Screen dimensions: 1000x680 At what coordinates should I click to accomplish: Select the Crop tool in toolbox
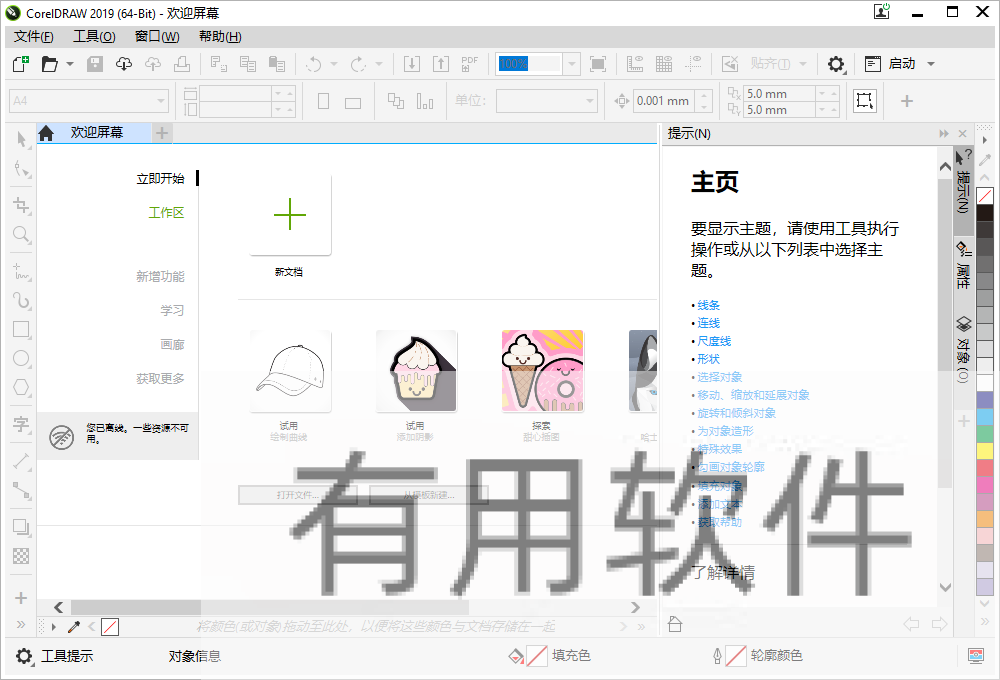pyautogui.click(x=21, y=205)
